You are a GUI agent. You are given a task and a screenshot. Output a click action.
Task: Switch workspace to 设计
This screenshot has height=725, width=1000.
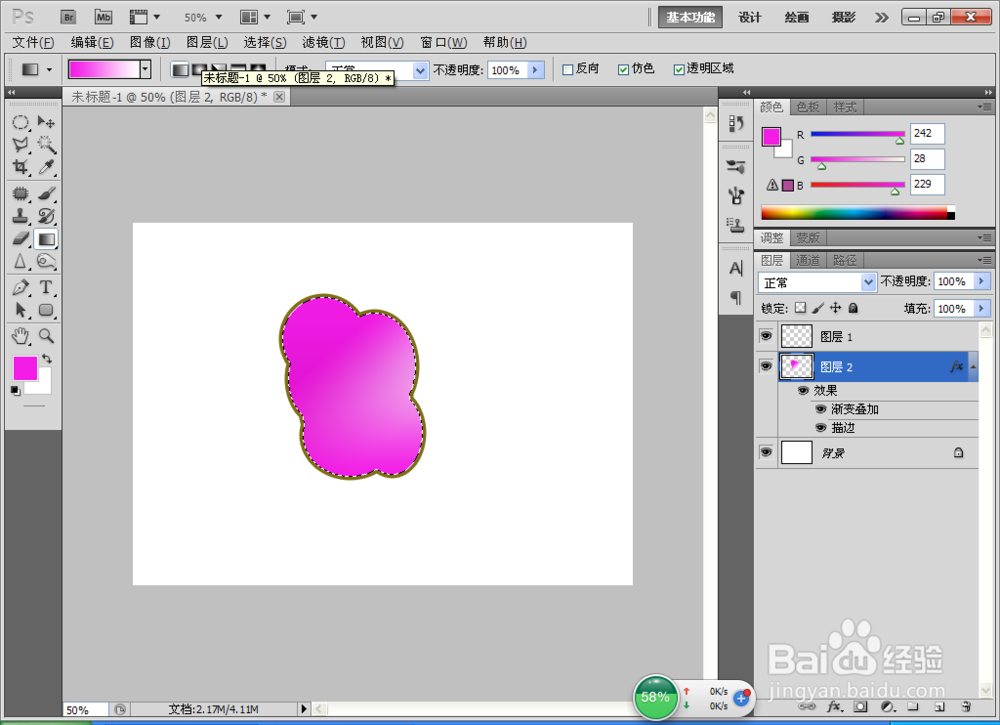pos(749,17)
